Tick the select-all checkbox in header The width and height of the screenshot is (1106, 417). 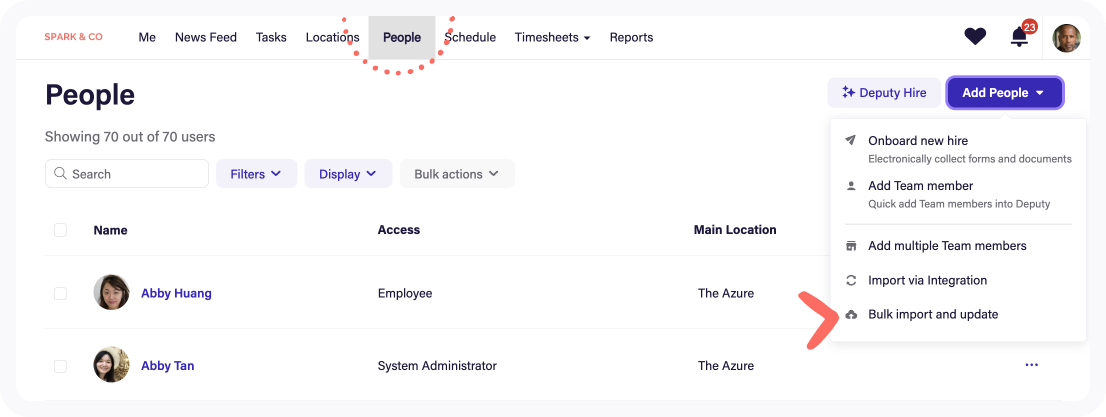[x=60, y=230]
